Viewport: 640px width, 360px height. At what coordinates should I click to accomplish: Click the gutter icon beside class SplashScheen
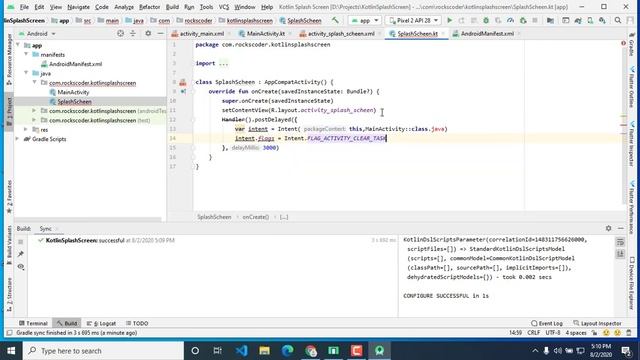coord(182,82)
